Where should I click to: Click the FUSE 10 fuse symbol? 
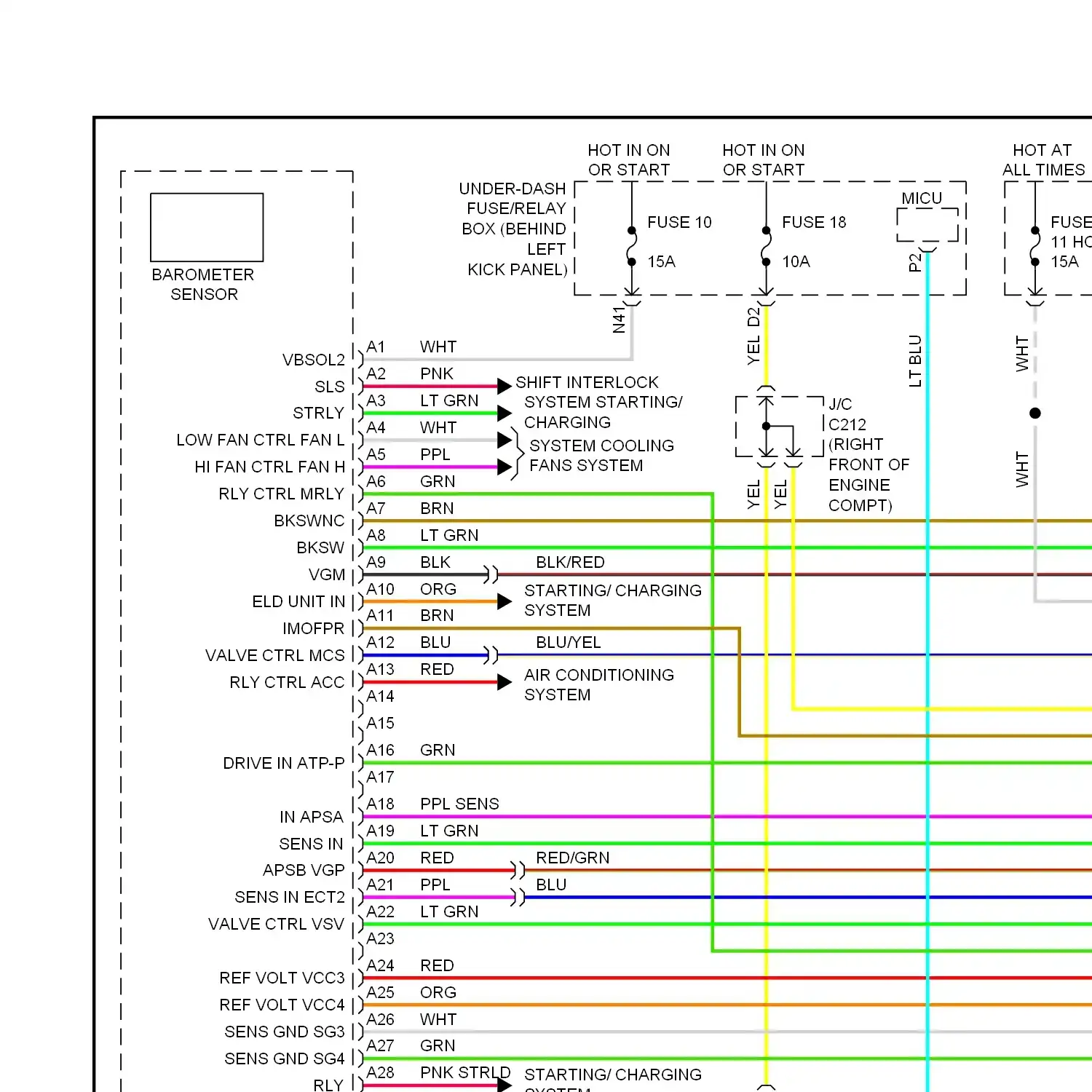click(x=632, y=246)
